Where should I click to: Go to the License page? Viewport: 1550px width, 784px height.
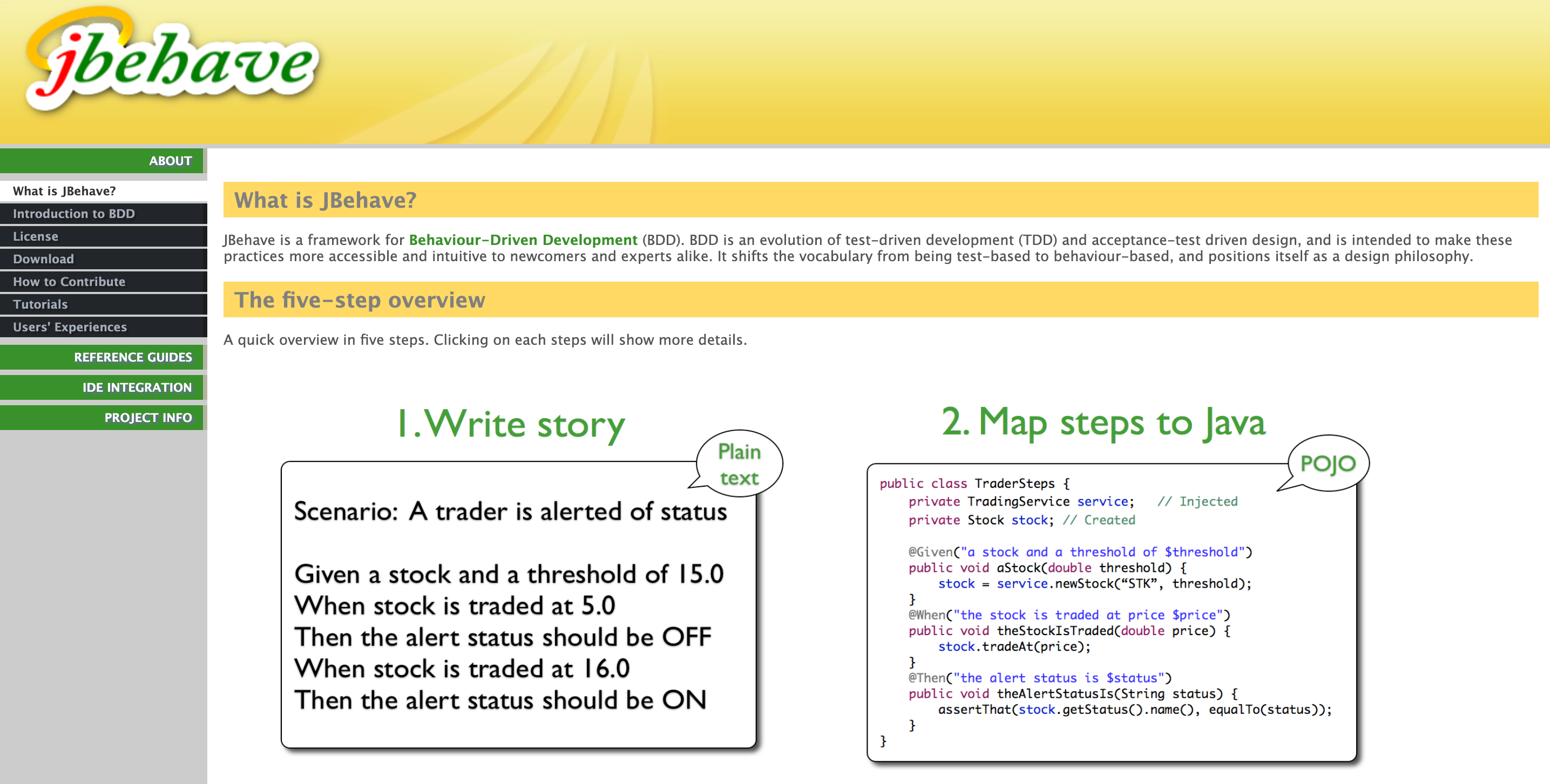pos(36,237)
